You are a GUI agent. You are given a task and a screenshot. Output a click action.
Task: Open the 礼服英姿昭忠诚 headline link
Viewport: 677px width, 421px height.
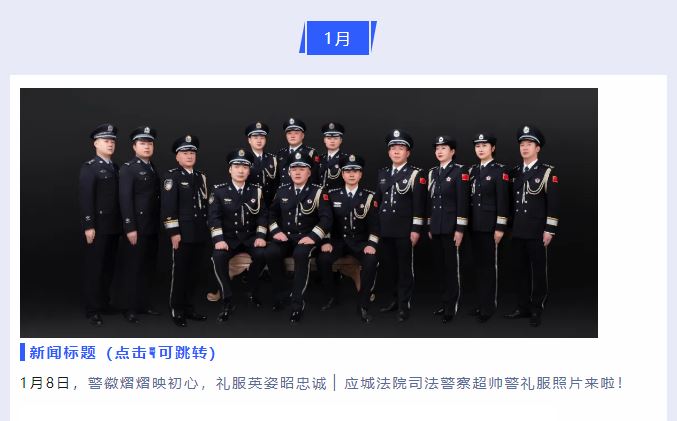271,383
